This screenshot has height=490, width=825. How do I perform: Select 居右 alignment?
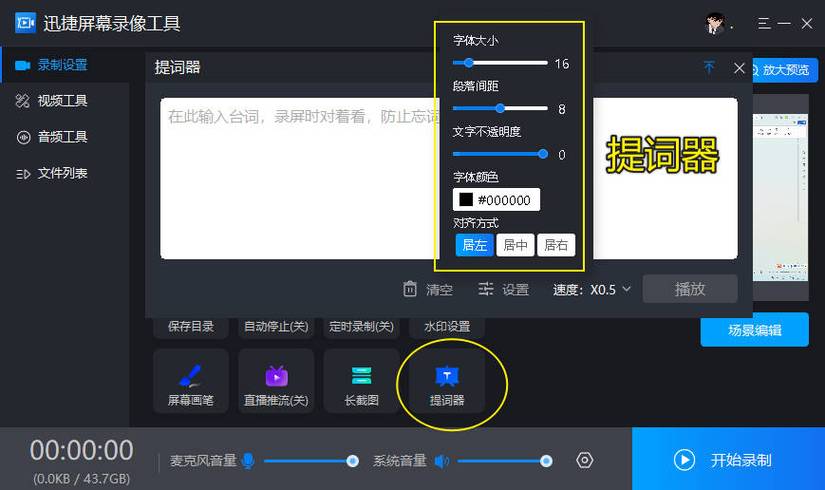pyautogui.click(x=556, y=245)
